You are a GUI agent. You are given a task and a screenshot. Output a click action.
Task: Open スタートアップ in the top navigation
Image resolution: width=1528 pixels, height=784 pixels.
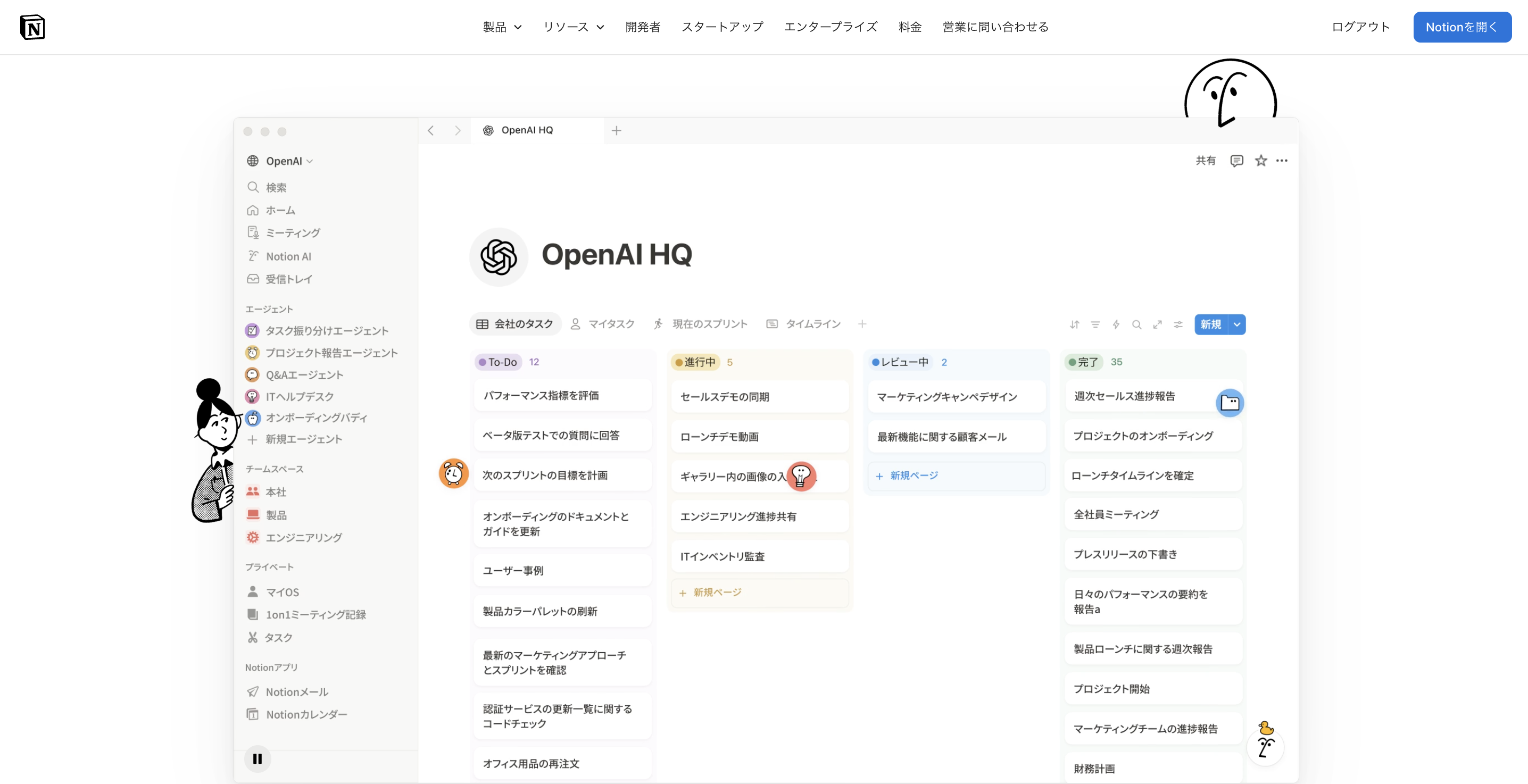click(723, 27)
